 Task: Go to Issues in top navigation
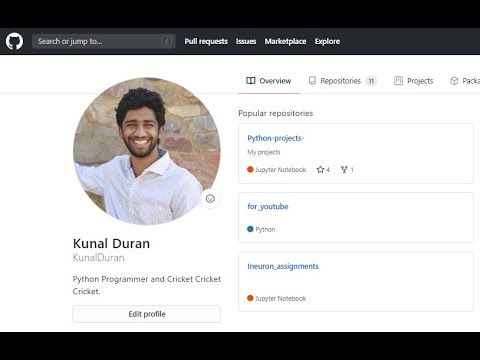pyautogui.click(x=246, y=41)
